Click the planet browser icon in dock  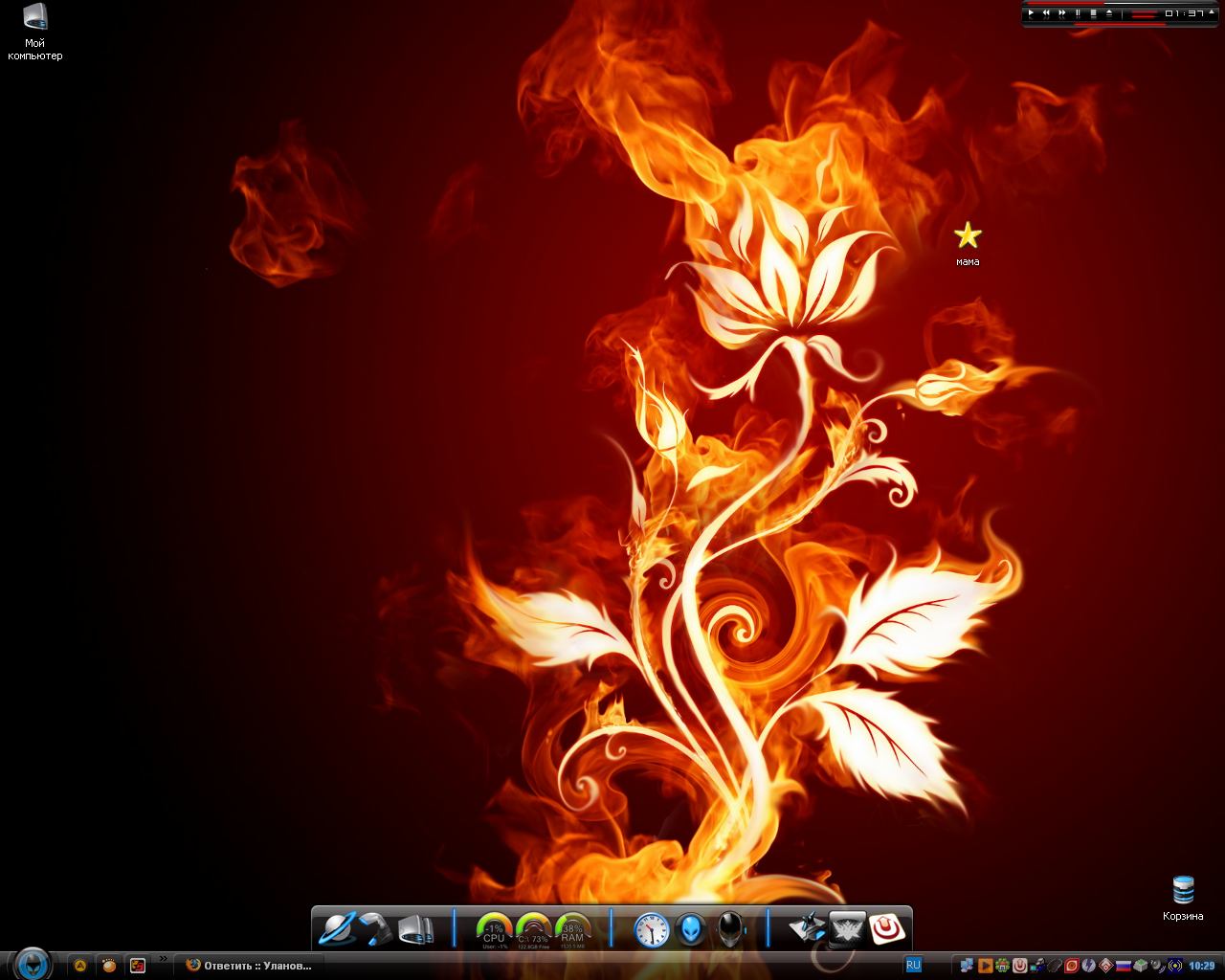point(337,928)
